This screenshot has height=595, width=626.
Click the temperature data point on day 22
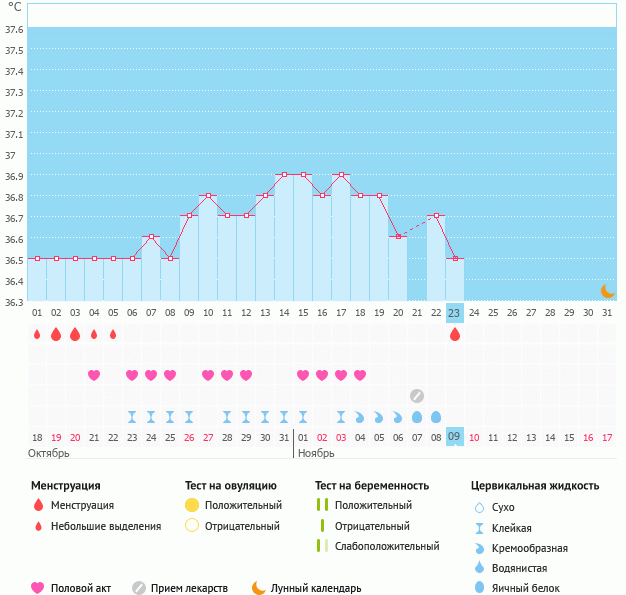(436, 216)
